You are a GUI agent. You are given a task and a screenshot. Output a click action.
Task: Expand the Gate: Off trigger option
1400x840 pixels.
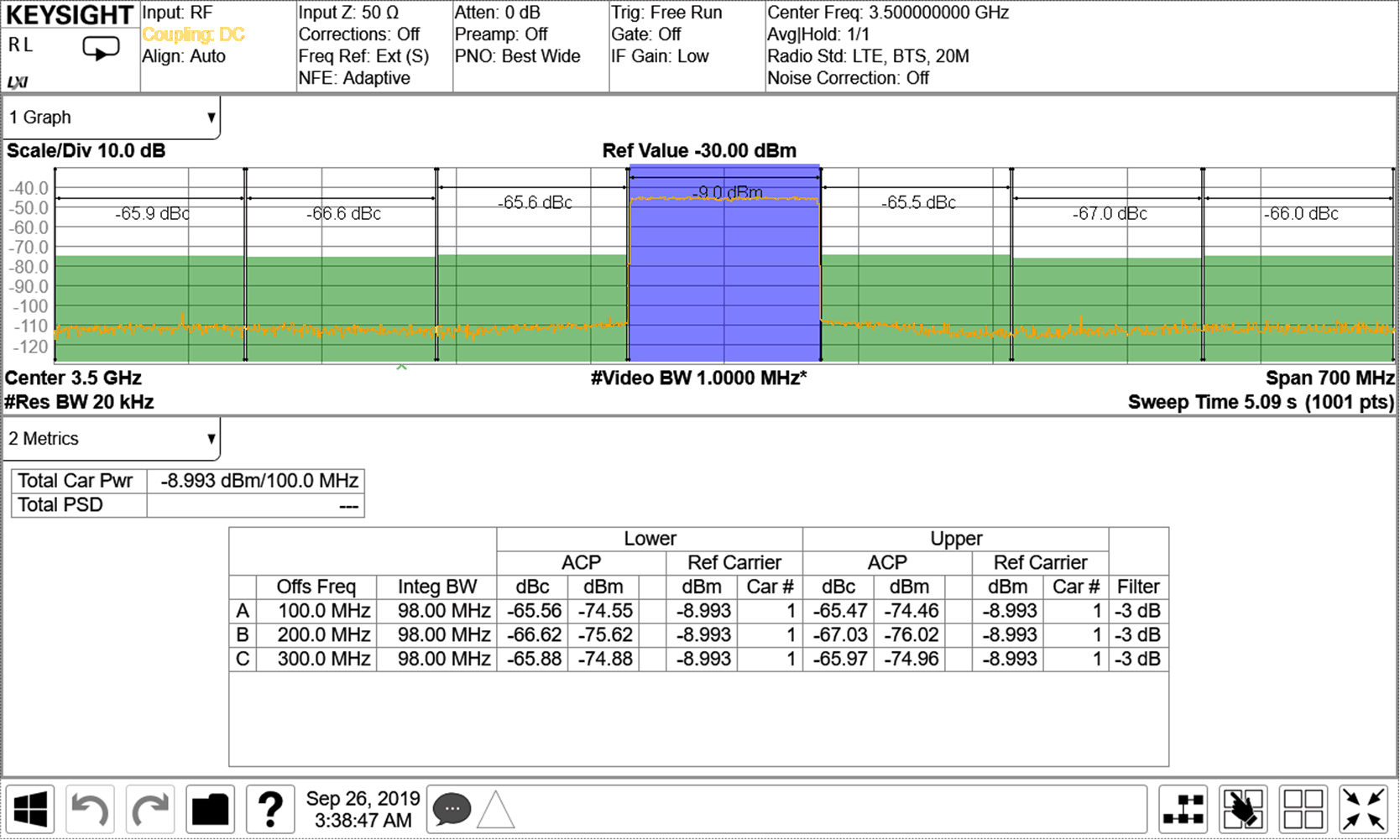[645, 34]
